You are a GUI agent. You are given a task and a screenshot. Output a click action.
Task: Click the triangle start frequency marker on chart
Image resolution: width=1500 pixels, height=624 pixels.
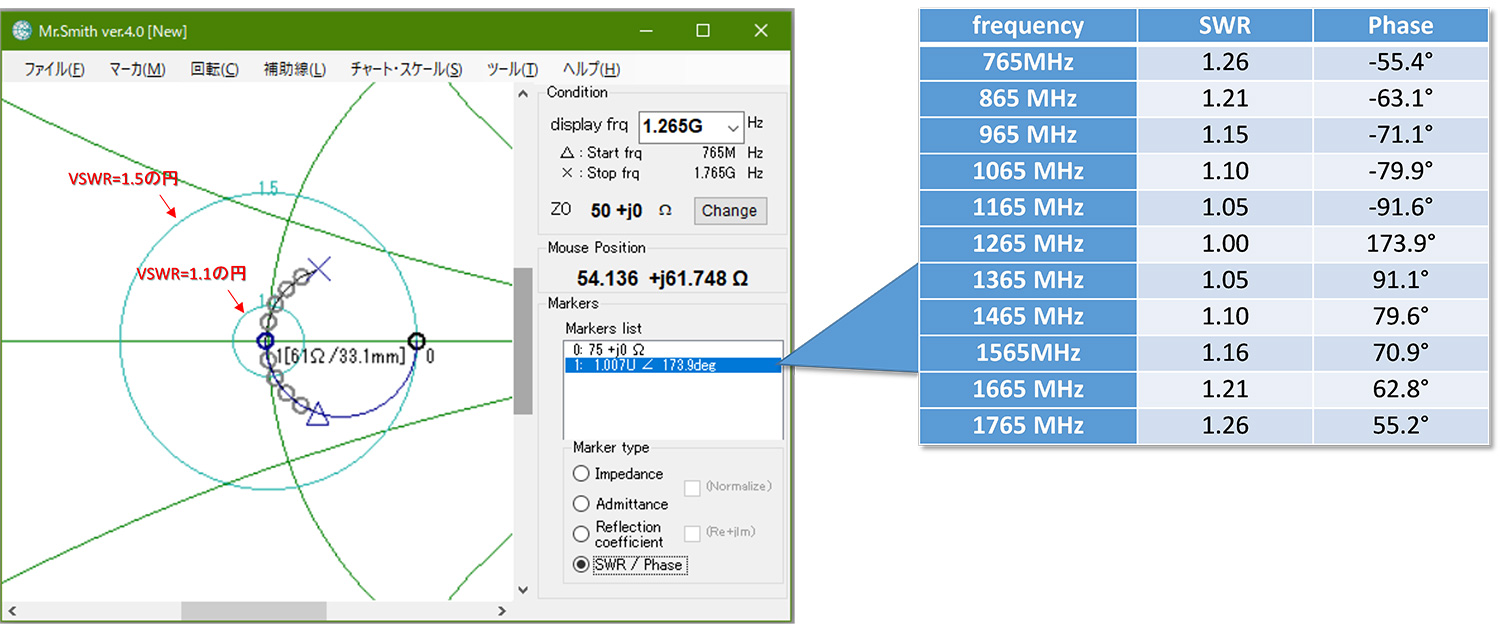pyautogui.click(x=318, y=412)
